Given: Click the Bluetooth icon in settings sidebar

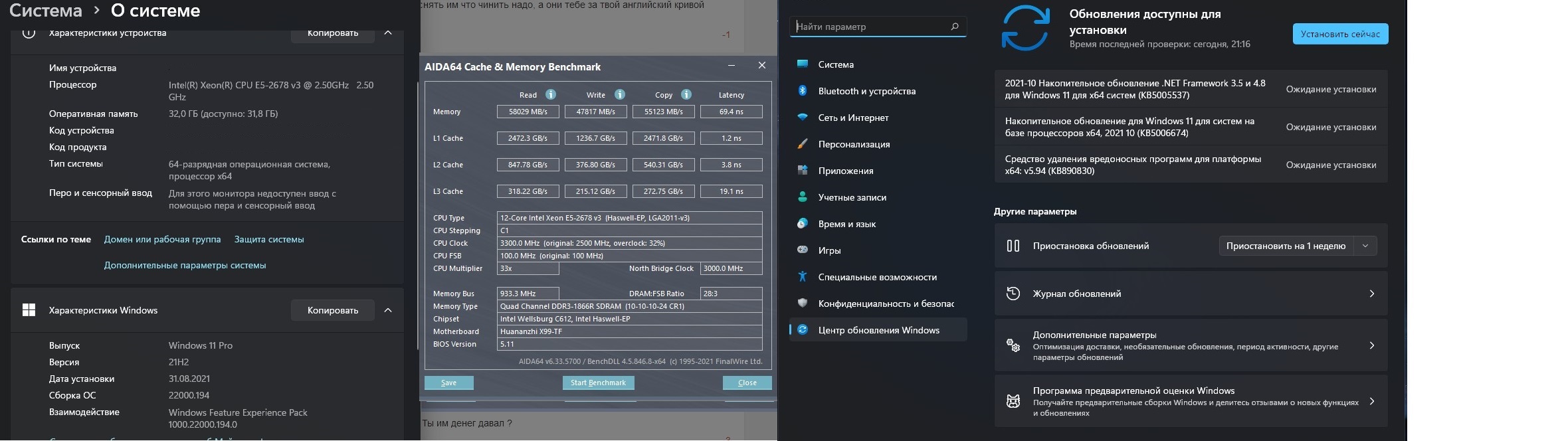Looking at the screenshot, I should click(x=803, y=90).
